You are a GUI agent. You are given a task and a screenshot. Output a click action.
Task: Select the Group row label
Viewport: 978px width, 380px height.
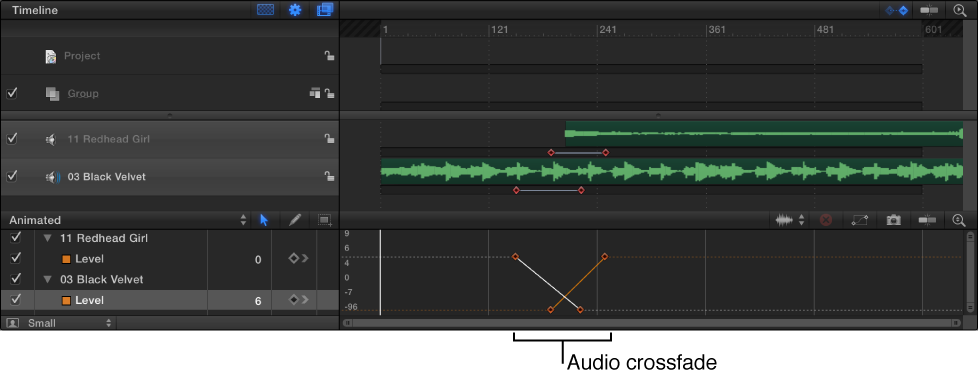83,94
